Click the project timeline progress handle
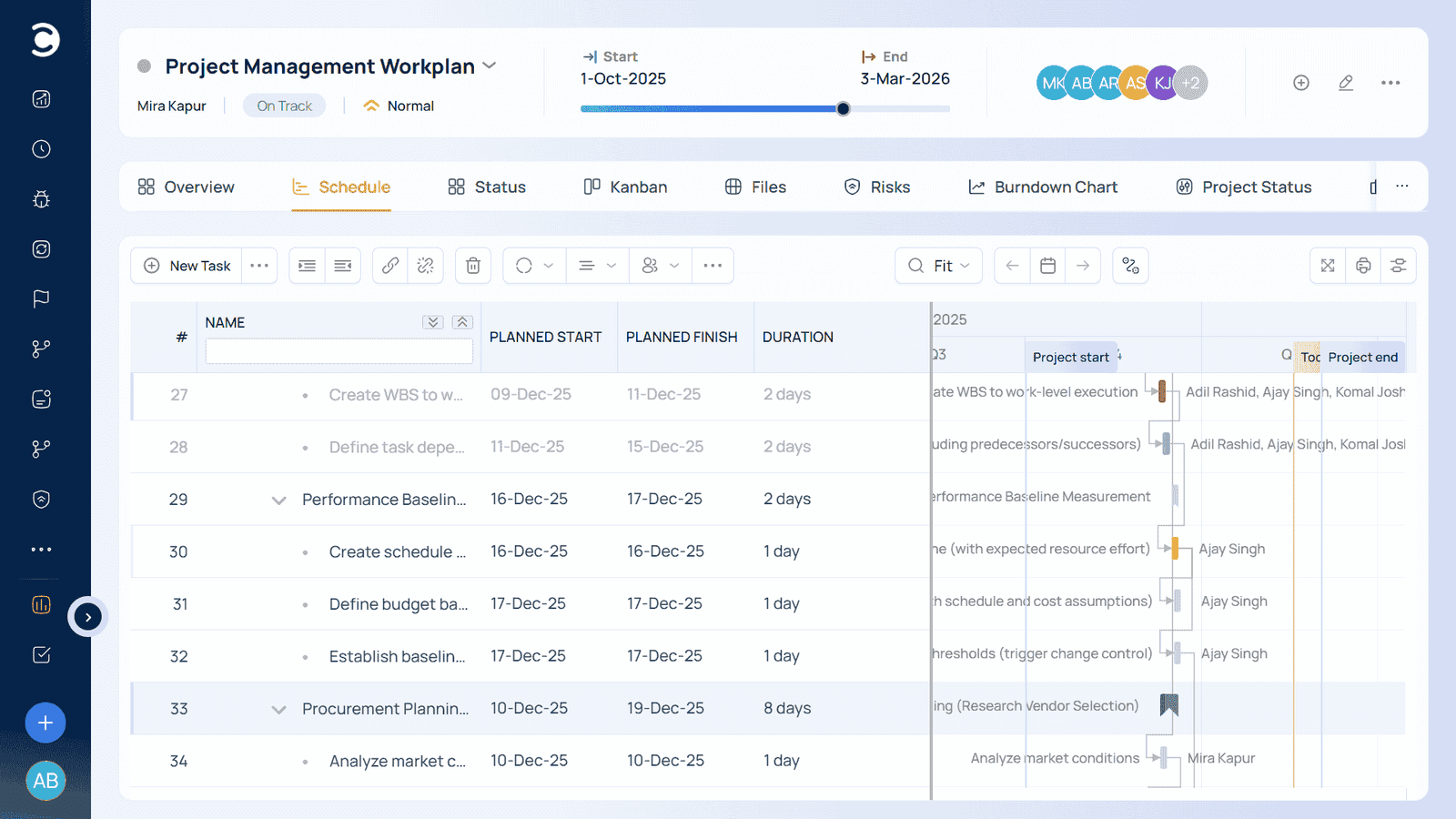 (844, 109)
